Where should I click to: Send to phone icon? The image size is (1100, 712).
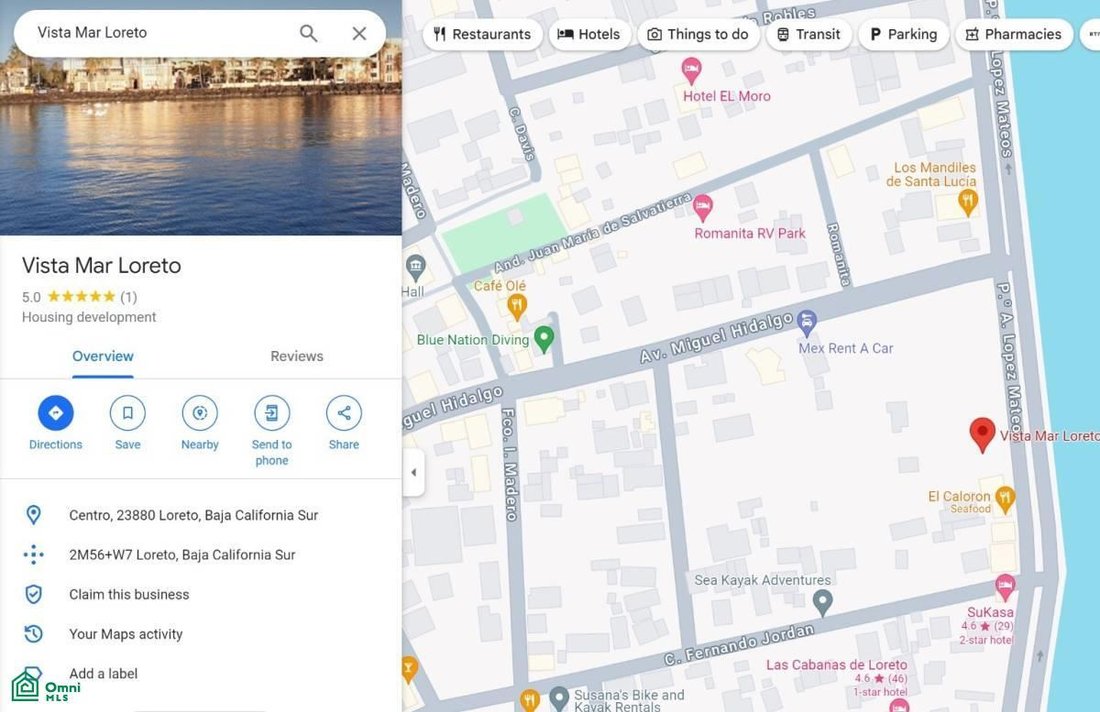[272, 412]
